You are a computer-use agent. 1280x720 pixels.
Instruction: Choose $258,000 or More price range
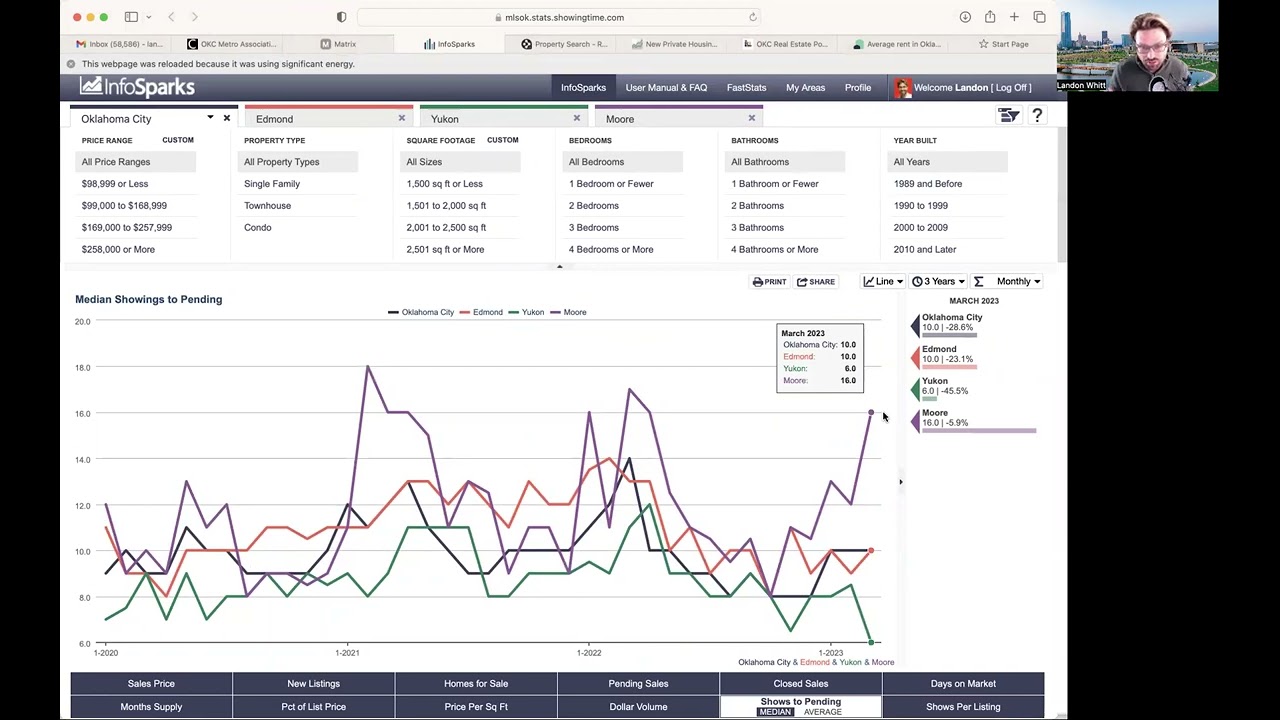pos(118,250)
